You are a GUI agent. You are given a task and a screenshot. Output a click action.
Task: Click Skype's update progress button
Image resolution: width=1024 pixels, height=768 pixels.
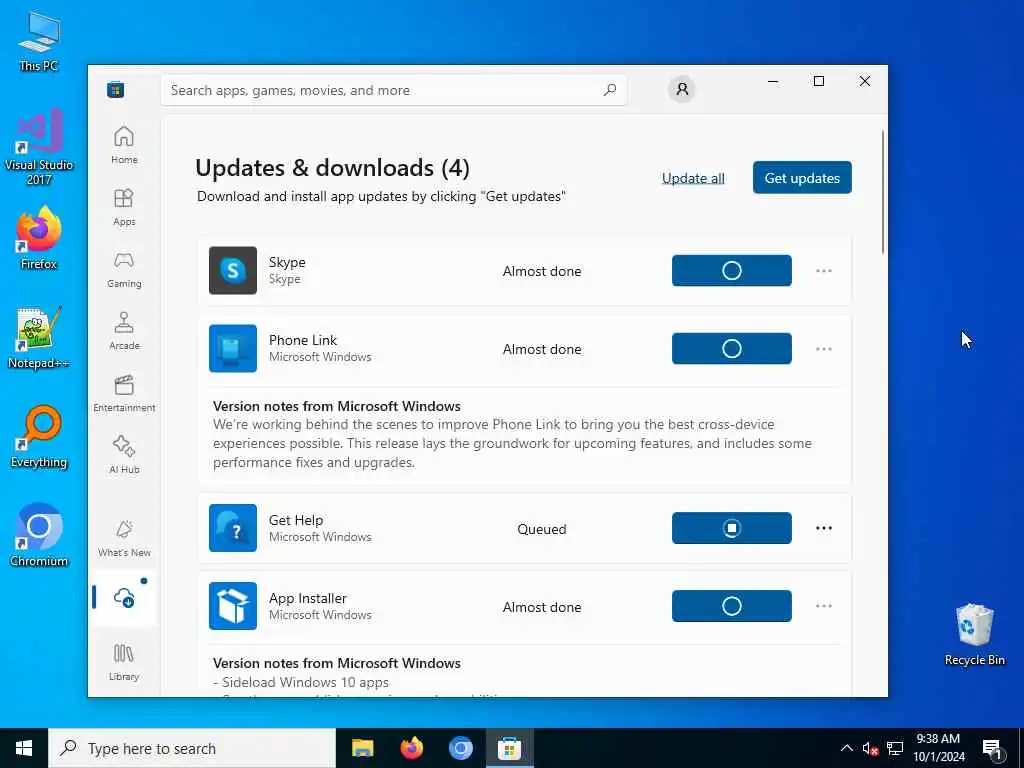(x=731, y=270)
